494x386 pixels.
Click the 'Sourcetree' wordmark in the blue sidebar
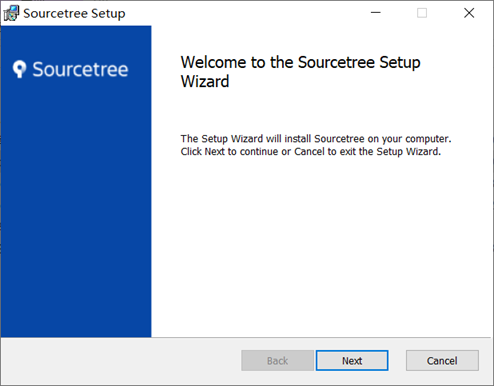[x=80, y=69]
